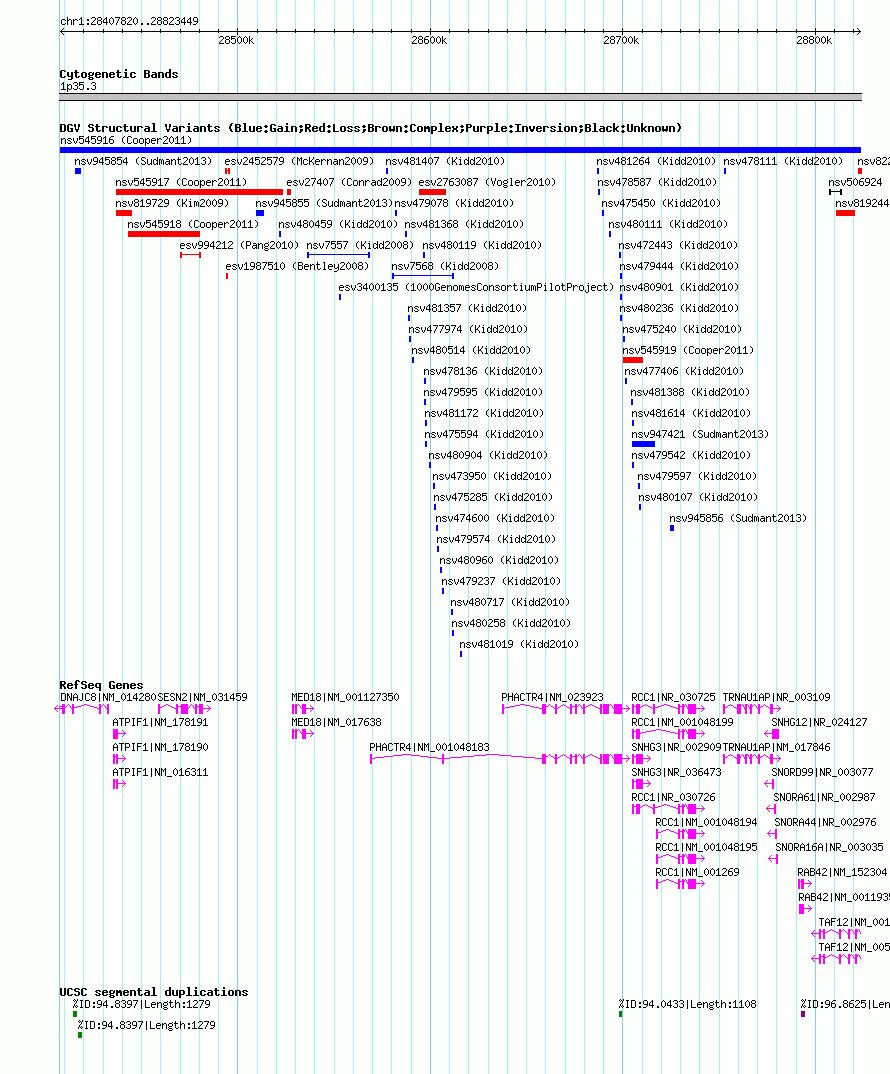This screenshot has height=1074, width=890.
Task: Open gene ATPIF1|NM_178191
Action: click(160, 723)
